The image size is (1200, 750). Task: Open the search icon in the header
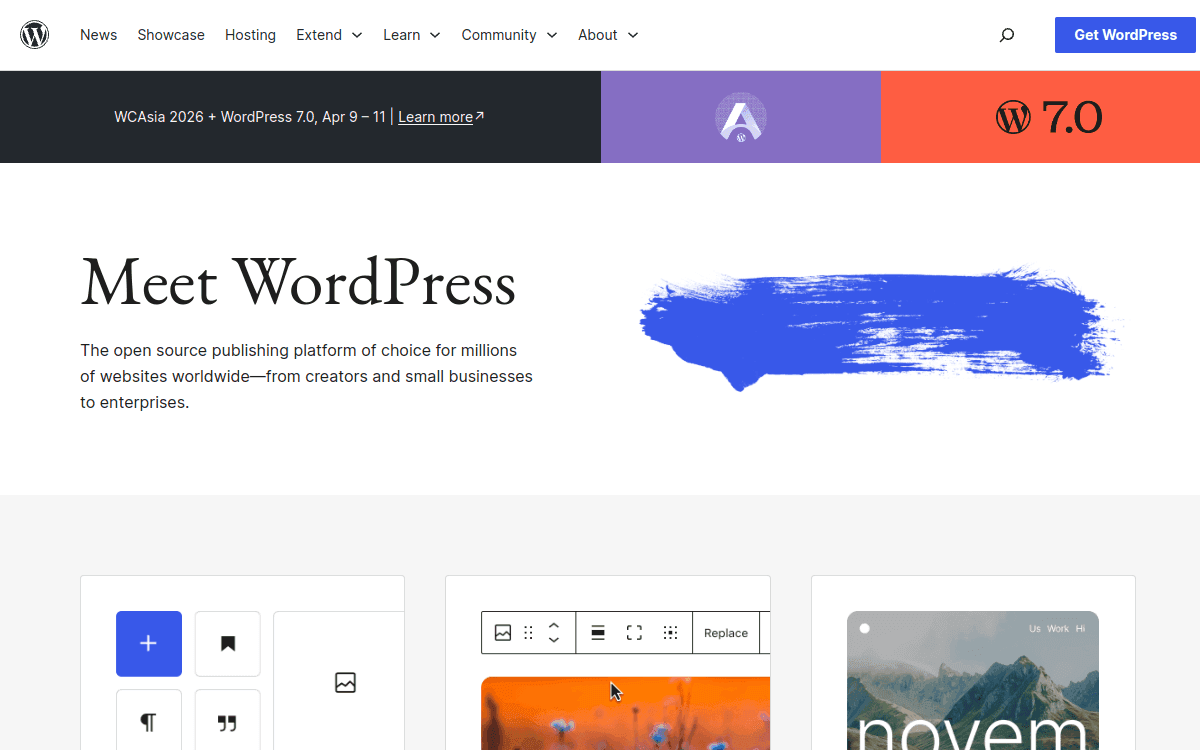(1007, 34)
